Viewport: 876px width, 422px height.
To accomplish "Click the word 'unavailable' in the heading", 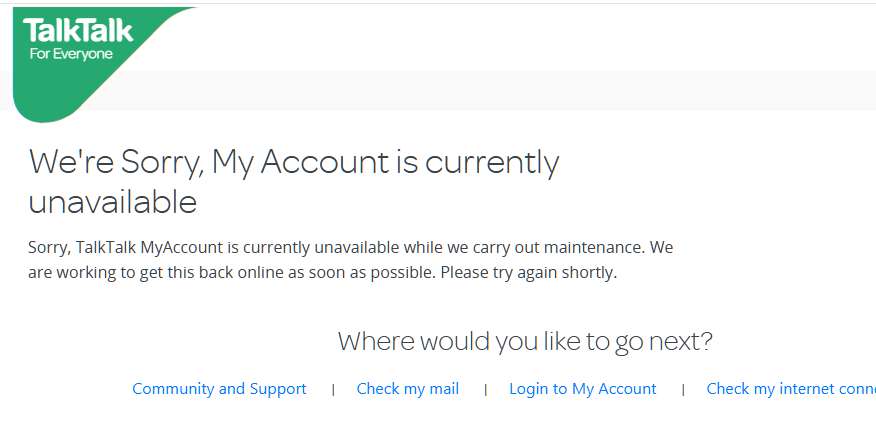I will tap(112, 202).
